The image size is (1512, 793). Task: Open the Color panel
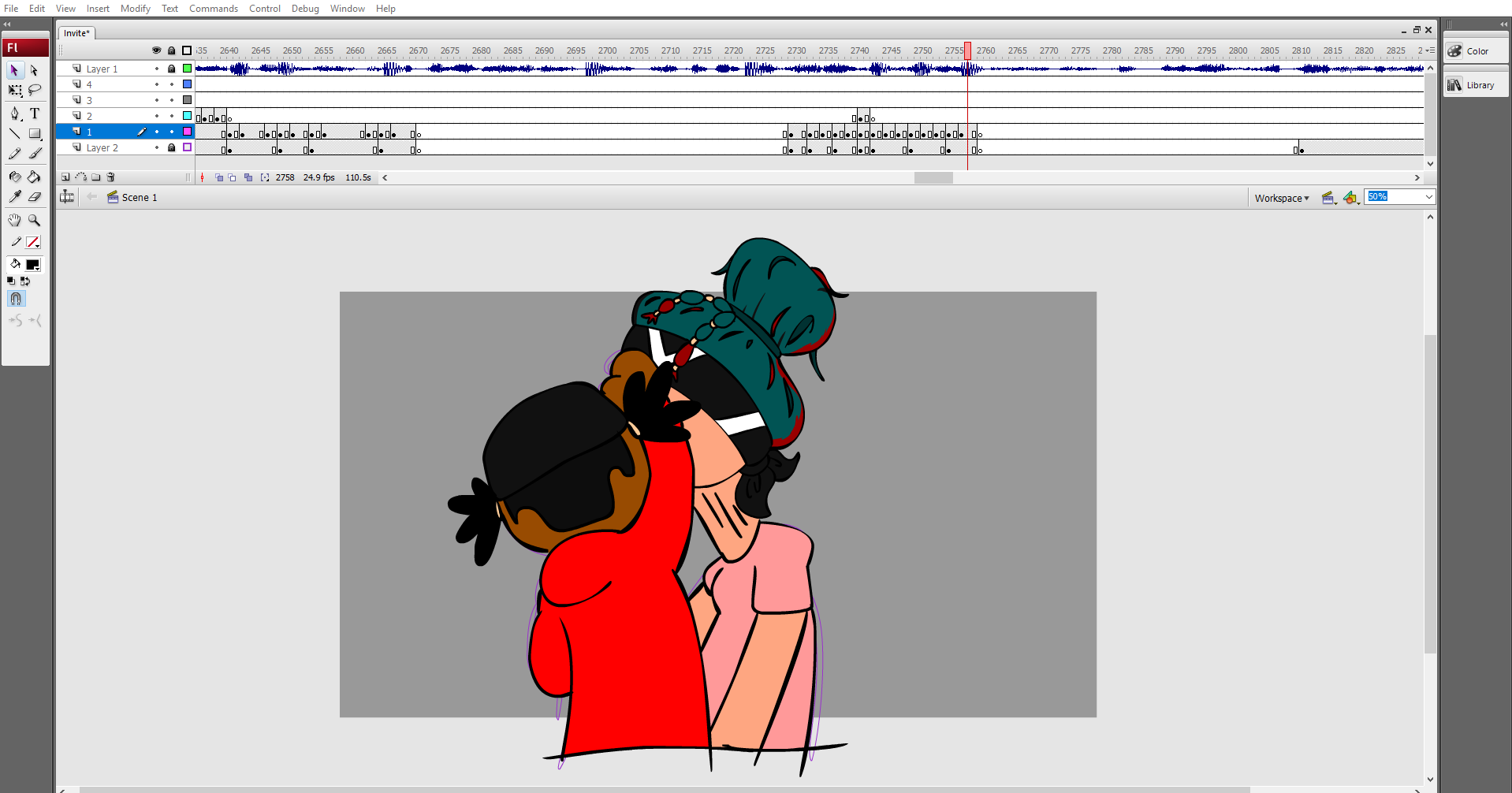coord(1477,51)
